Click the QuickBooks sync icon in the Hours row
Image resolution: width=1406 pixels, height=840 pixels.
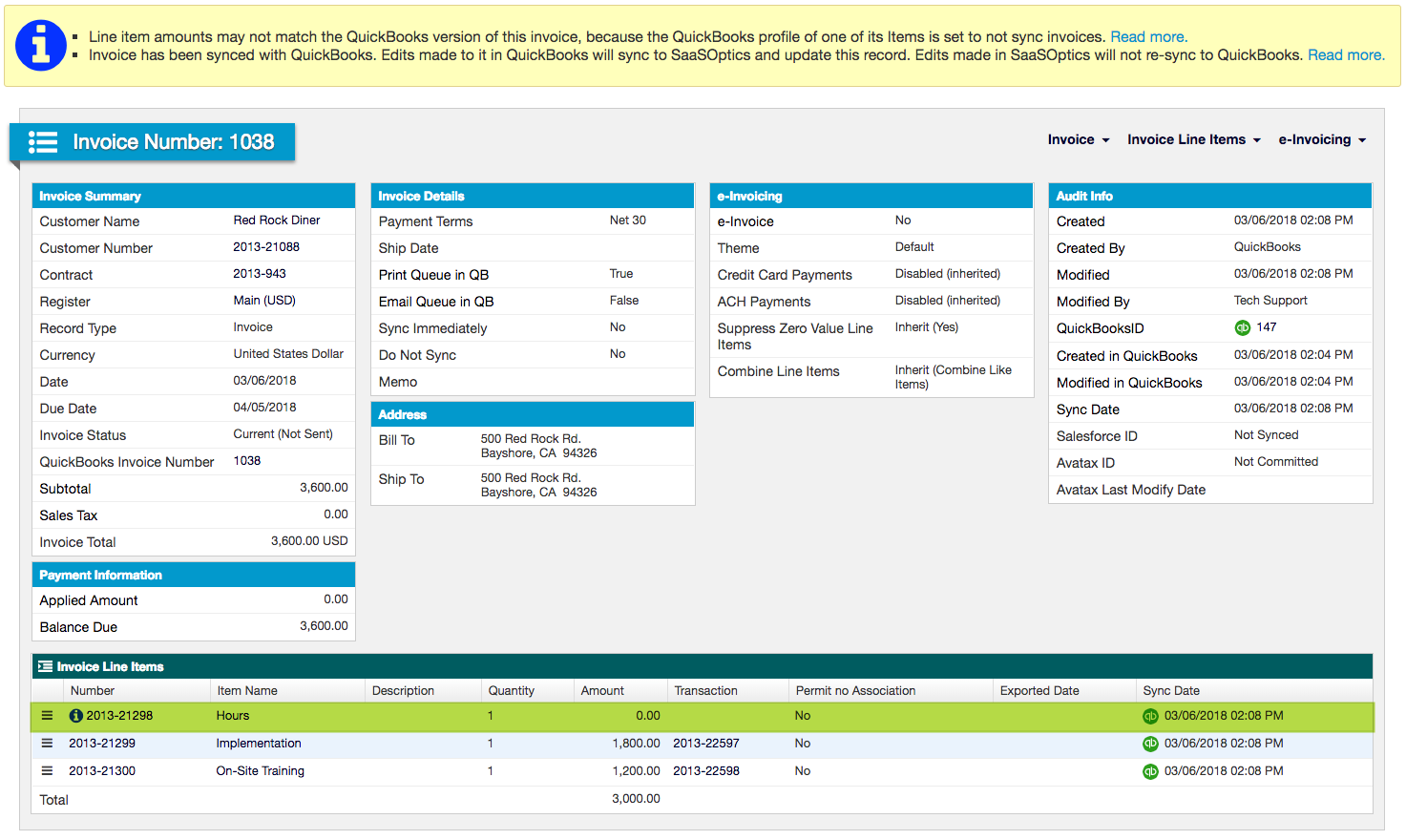pyautogui.click(x=1150, y=716)
